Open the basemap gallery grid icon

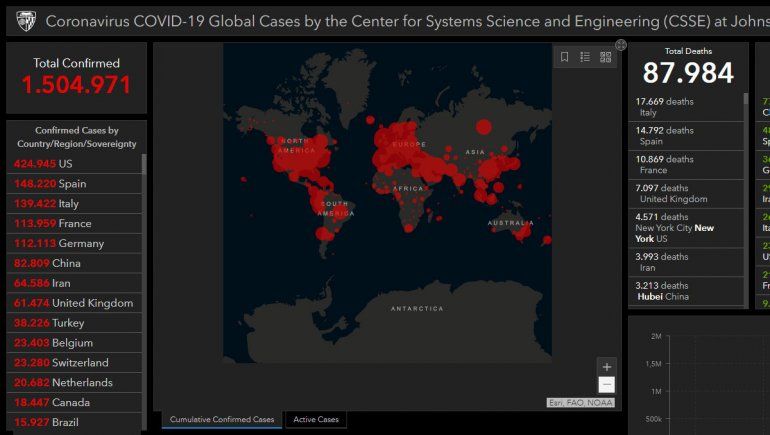(606, 57)
